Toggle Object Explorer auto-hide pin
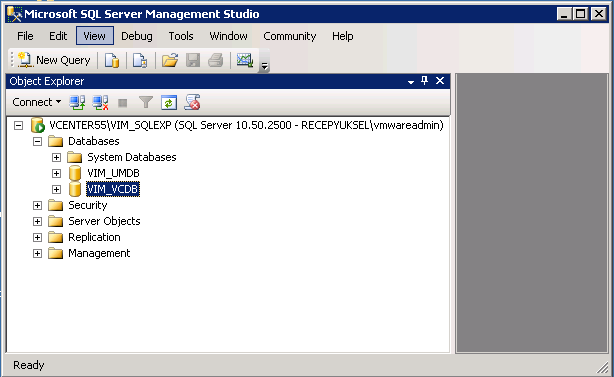This screenshot has width=614, height=377. (424, 81)
